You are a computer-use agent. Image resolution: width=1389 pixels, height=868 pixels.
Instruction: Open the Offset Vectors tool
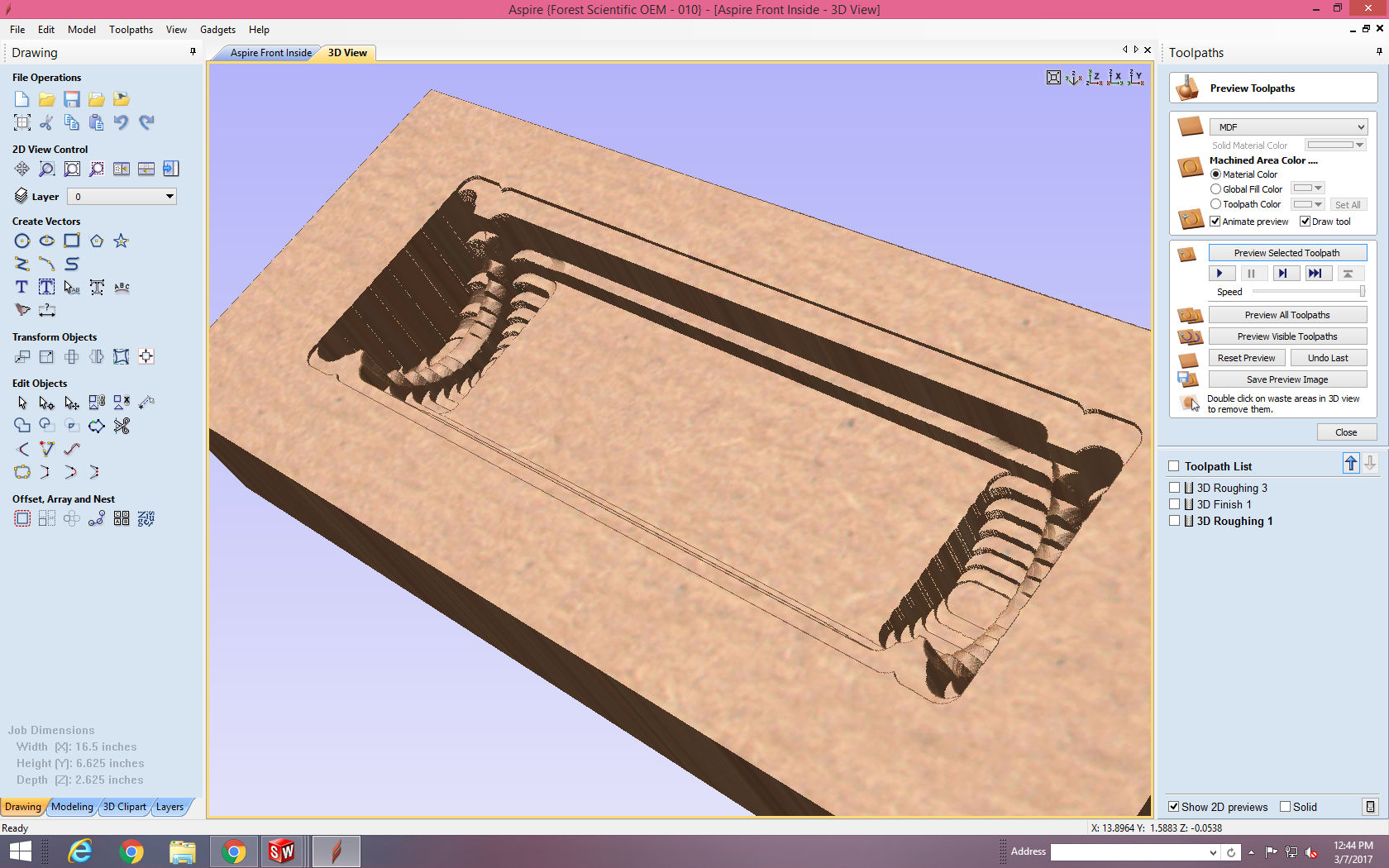(22, 518)
